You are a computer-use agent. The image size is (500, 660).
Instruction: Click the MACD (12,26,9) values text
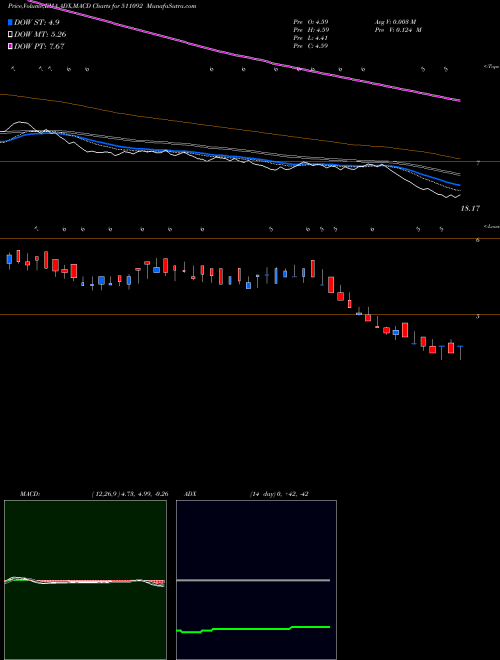coord(130,494)
